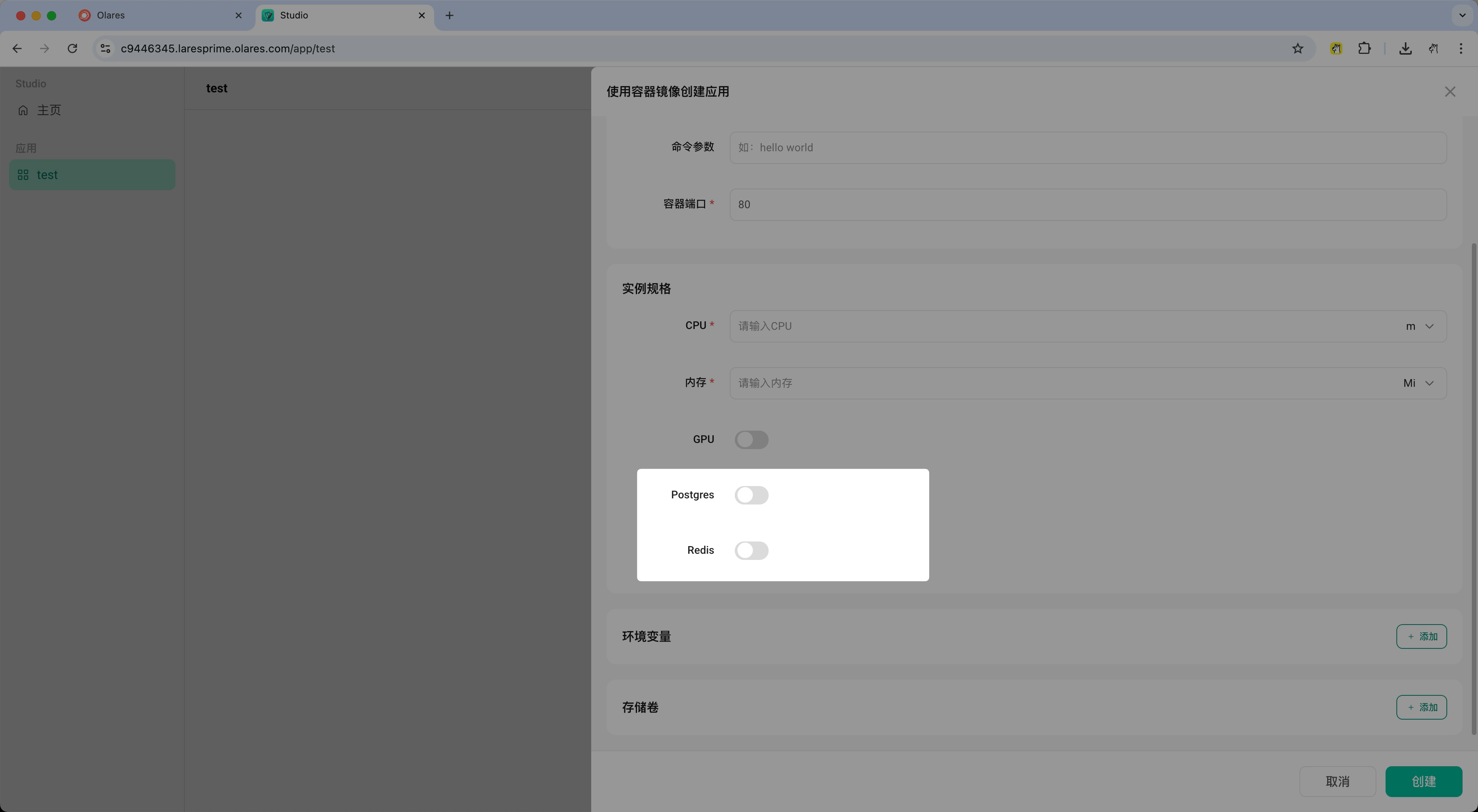
Task: Click 添加 to add an environment variable
Action: [x=1422, y=637]
